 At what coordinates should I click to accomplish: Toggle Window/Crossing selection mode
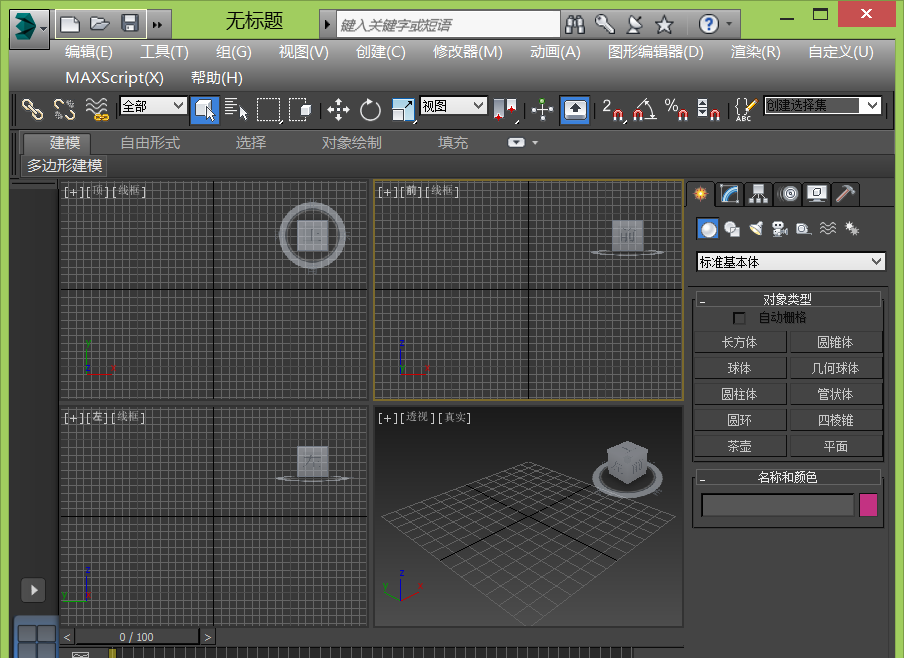(x=300, y=109)
